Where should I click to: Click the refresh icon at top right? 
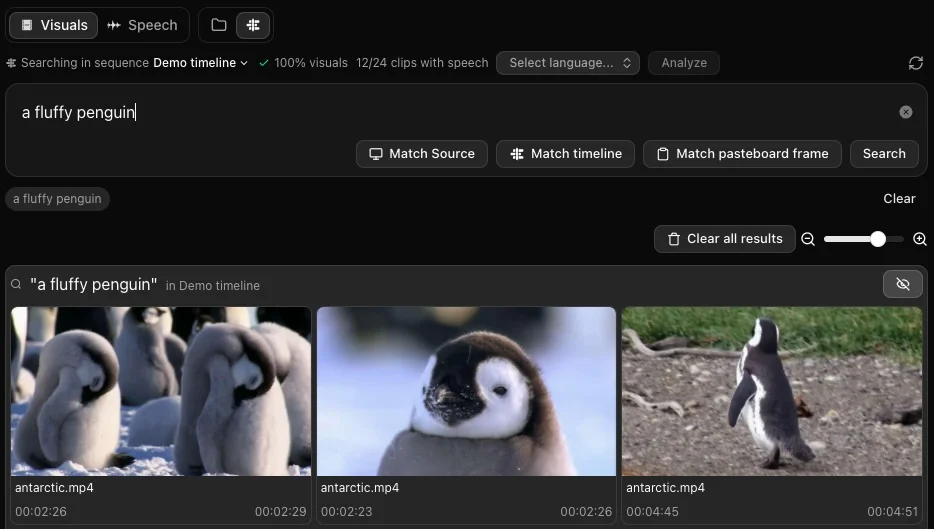pos(916,63)
